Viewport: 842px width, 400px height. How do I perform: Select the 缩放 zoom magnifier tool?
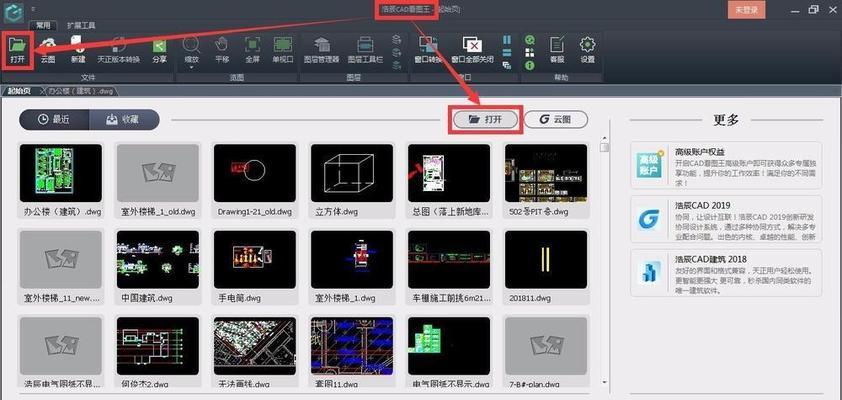tap(192, 48)
